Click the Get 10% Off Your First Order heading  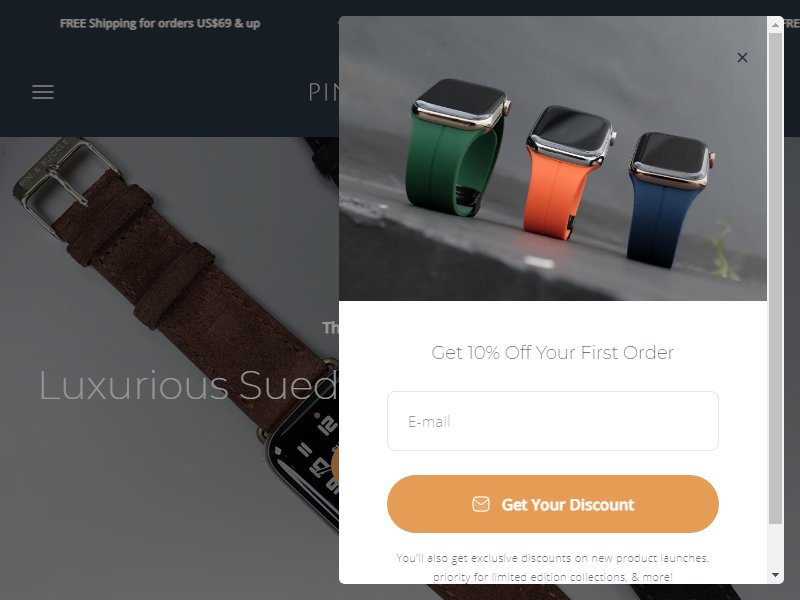coord(553,353)
